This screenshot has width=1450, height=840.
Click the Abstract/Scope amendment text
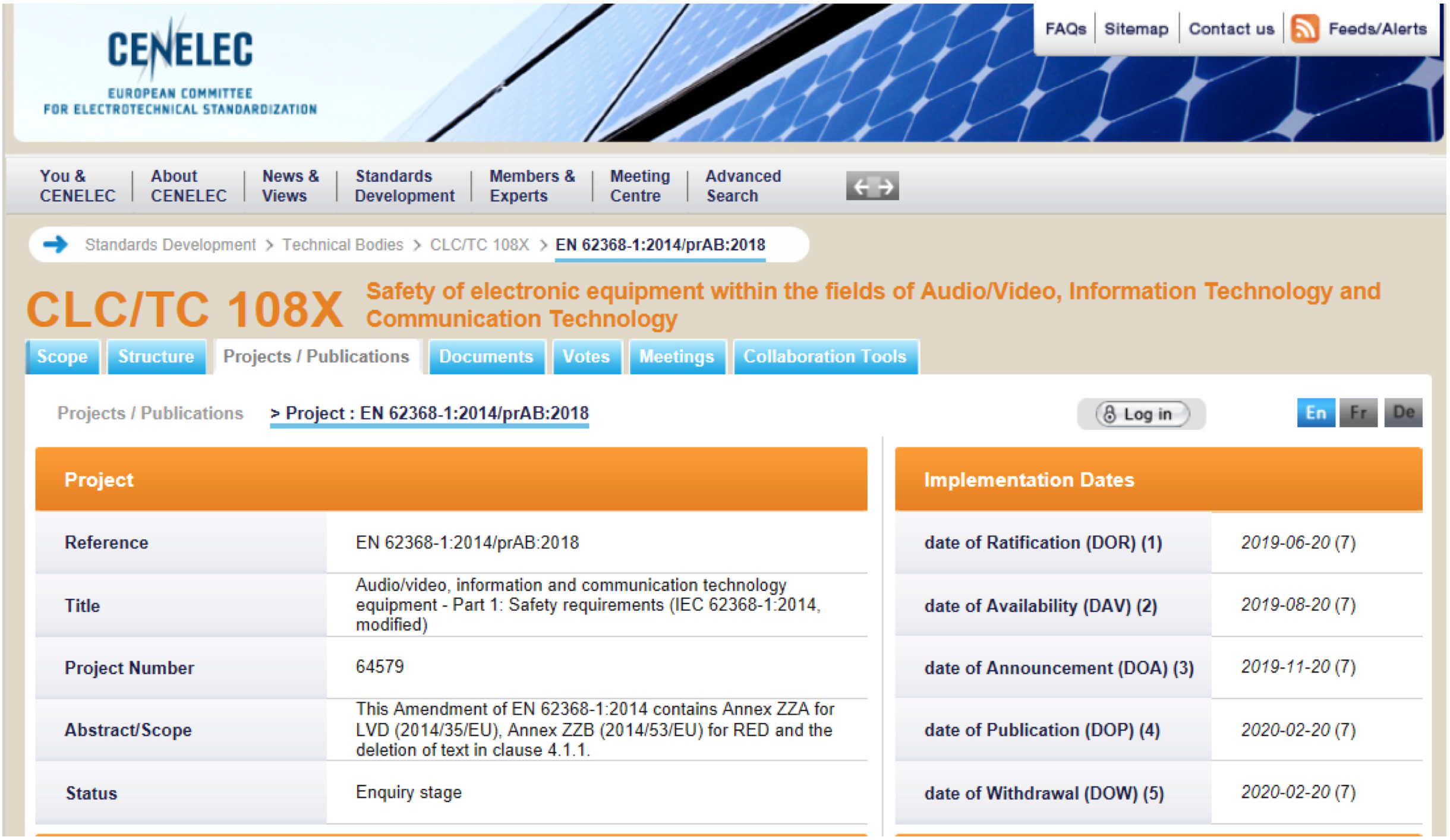[595, 730]
